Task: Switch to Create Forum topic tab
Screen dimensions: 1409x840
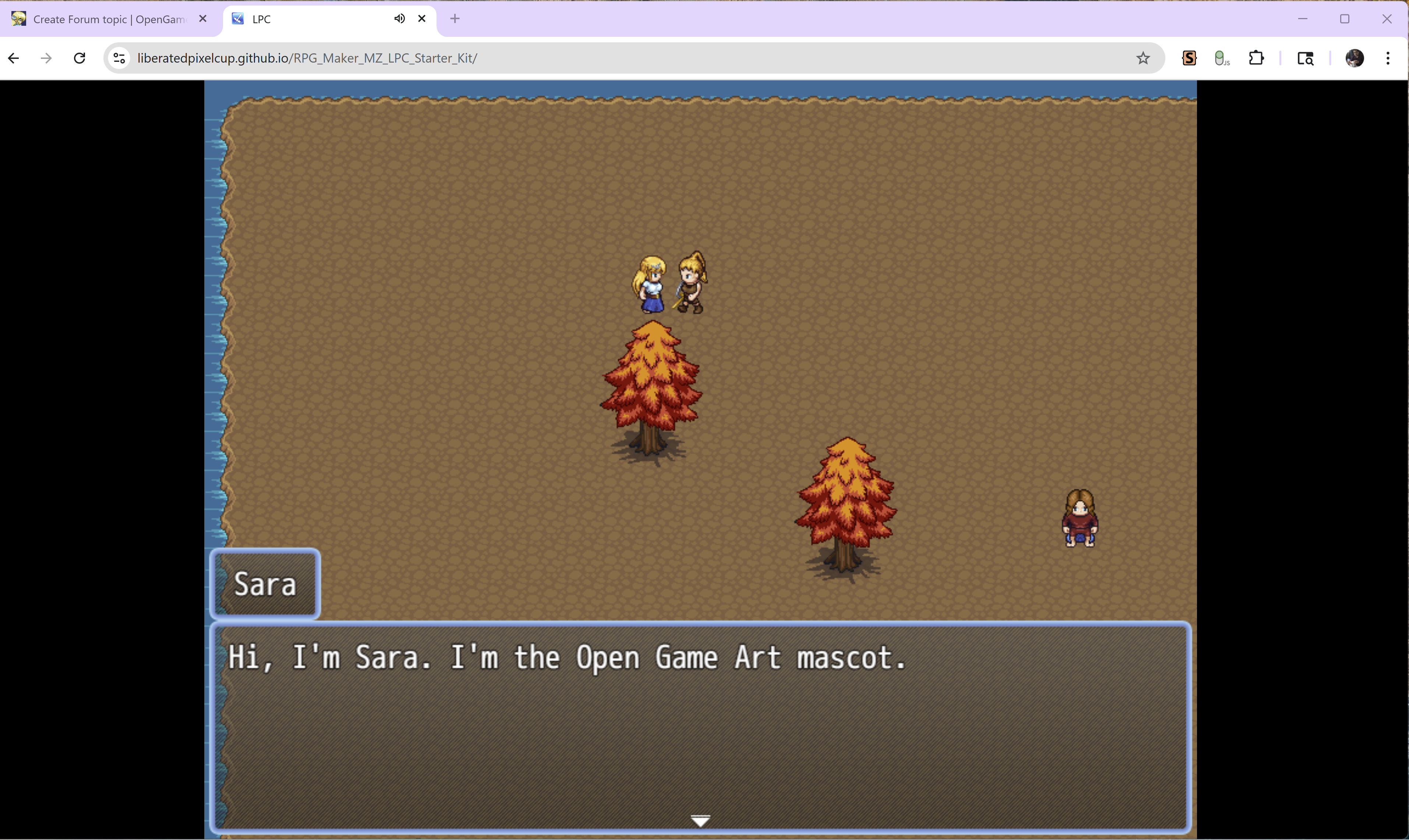Action: point(107,19)
